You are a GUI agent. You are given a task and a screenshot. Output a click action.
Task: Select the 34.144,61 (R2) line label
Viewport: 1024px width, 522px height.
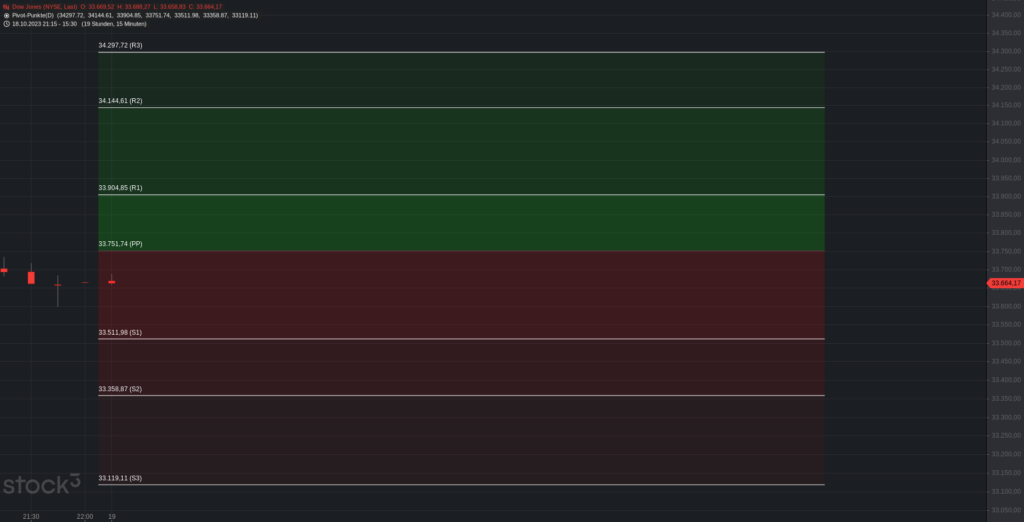click(x=120, y=101)
